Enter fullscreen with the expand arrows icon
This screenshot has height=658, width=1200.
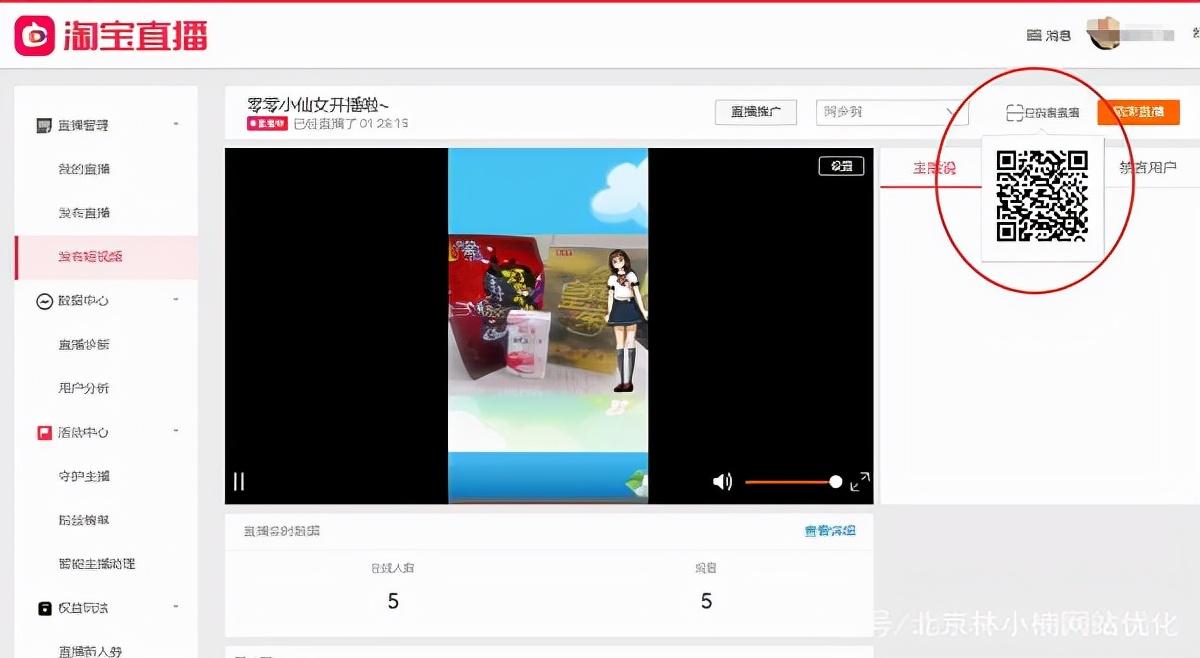[859, 482]
